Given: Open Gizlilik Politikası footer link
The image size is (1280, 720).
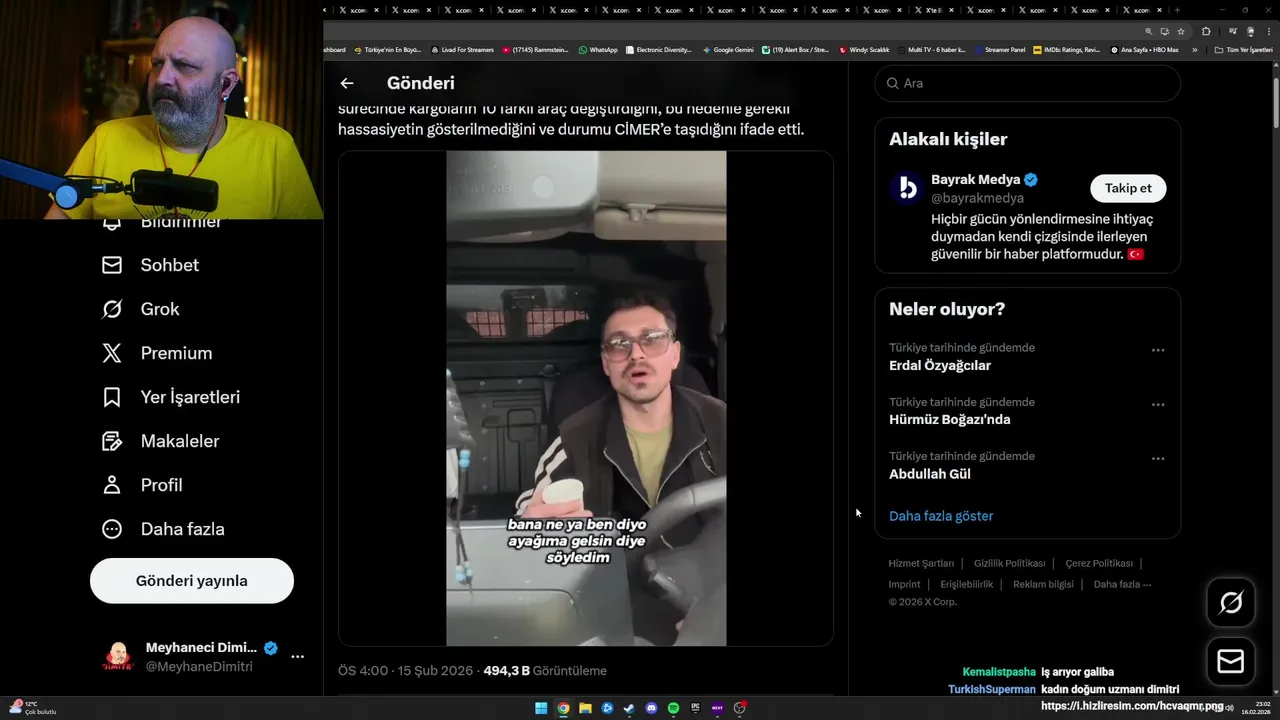Looking at the screenshot, I should tap(1009, 563).
